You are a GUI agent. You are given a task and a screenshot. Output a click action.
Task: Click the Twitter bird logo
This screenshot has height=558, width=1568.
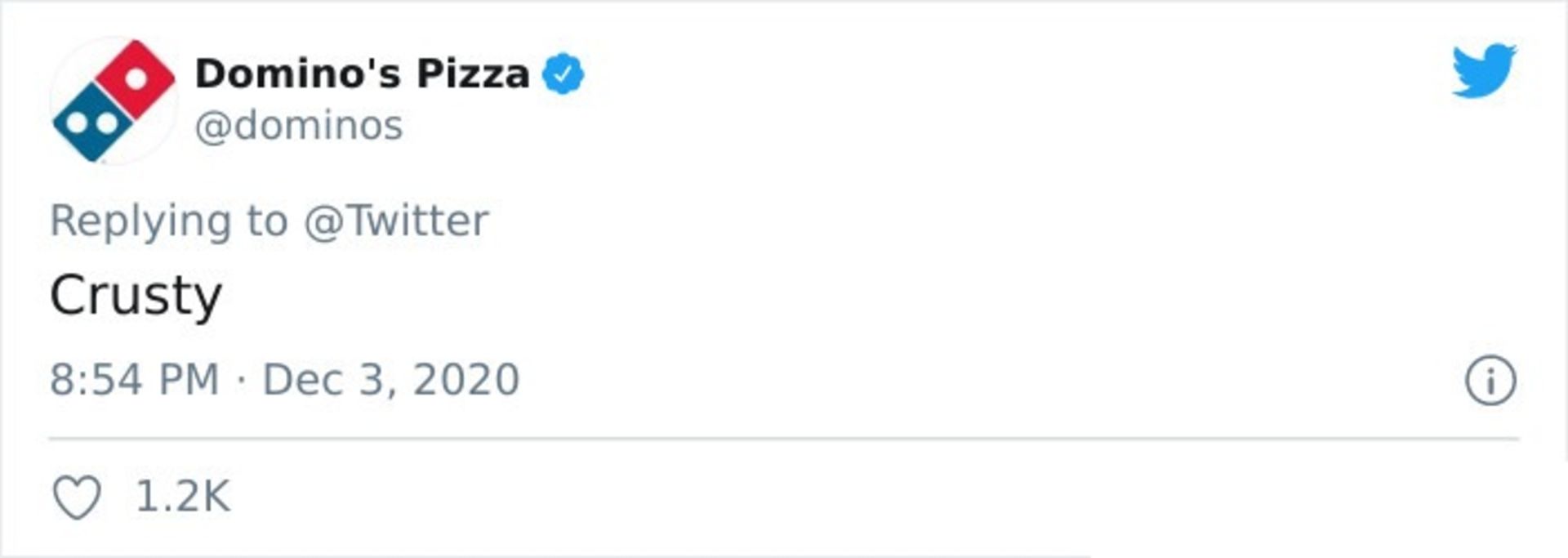[1484, 71]
